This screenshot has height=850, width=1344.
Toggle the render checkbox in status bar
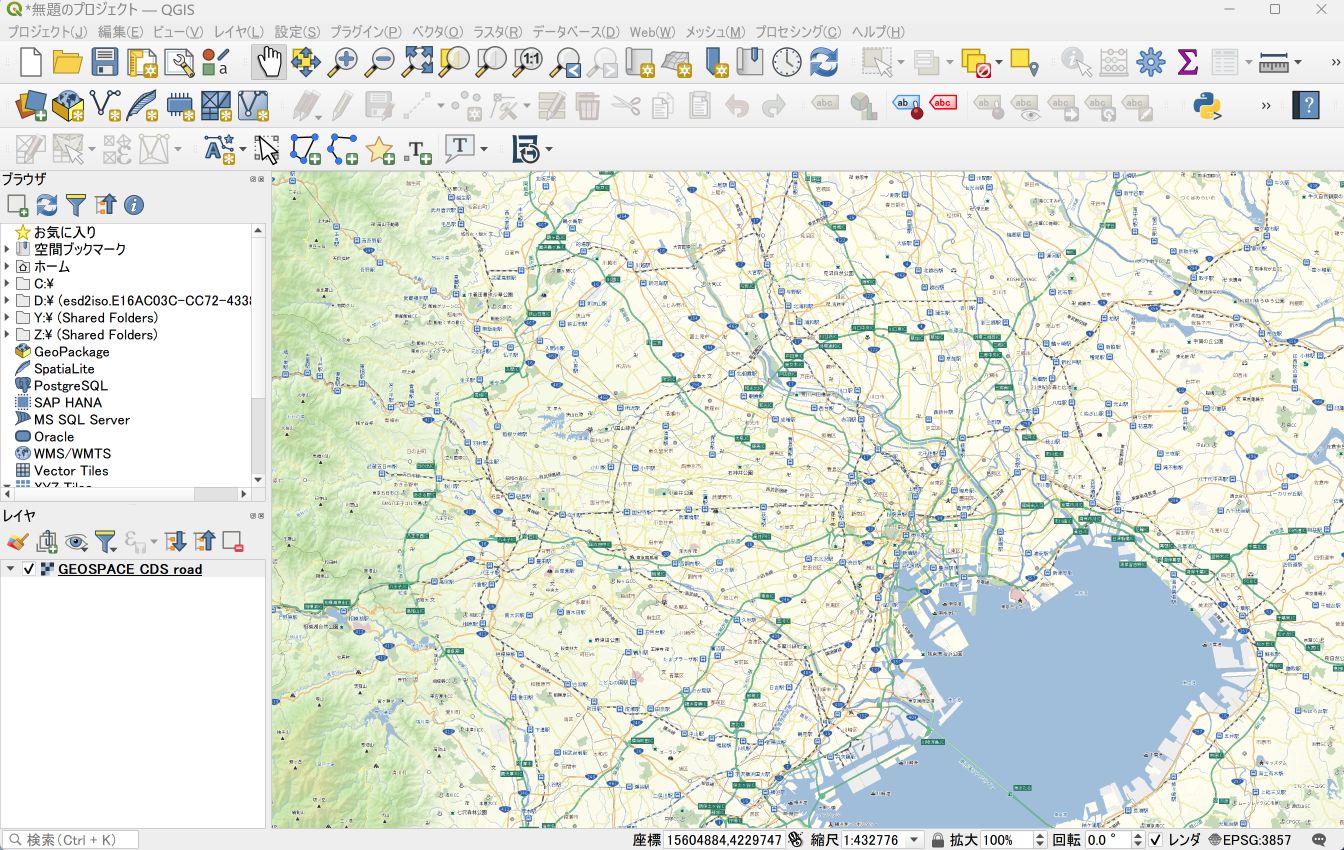coord(1155,840)
